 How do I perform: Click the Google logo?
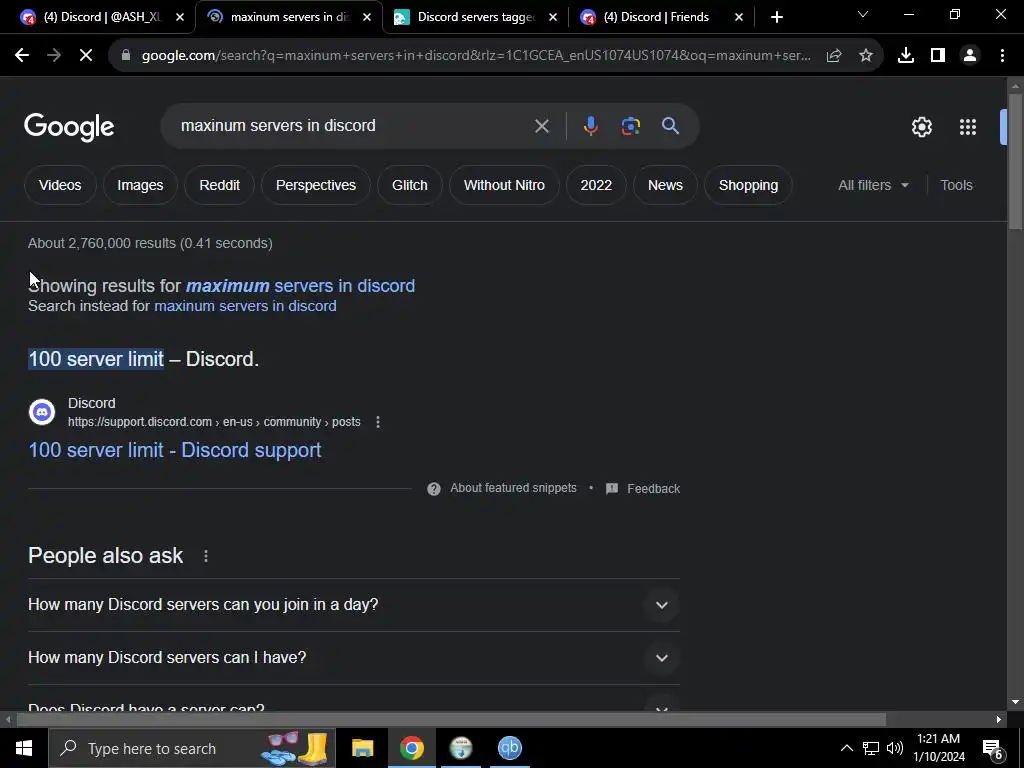tap(69, 127)
